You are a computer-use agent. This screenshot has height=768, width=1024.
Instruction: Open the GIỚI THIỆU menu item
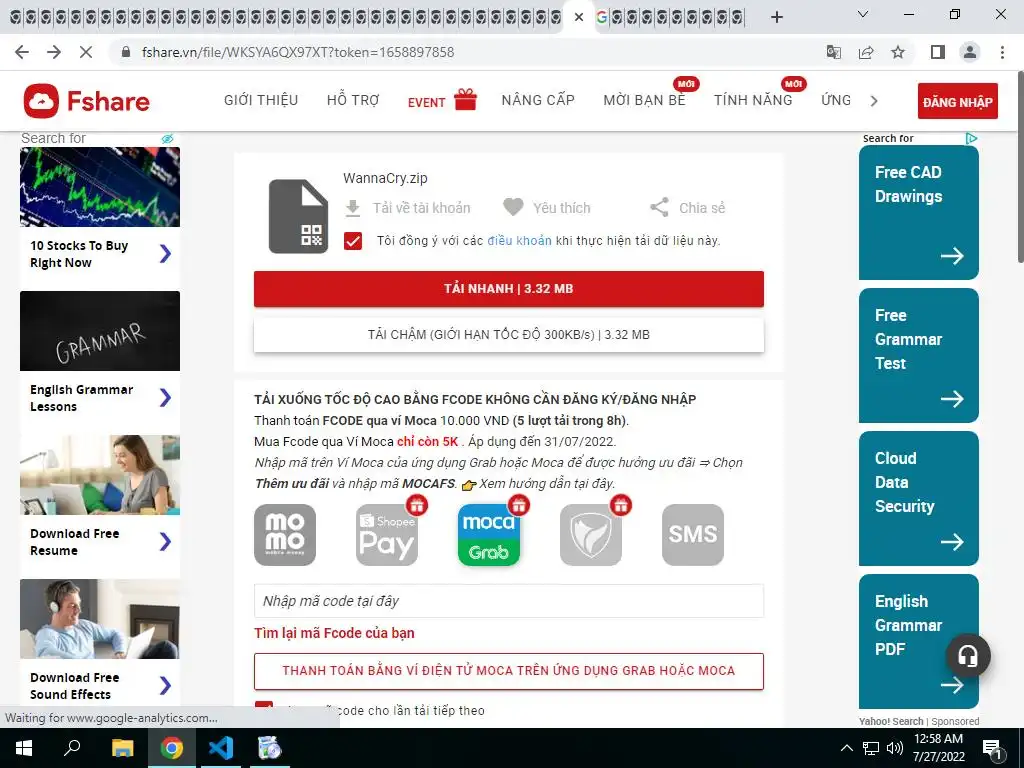[261, 101]
